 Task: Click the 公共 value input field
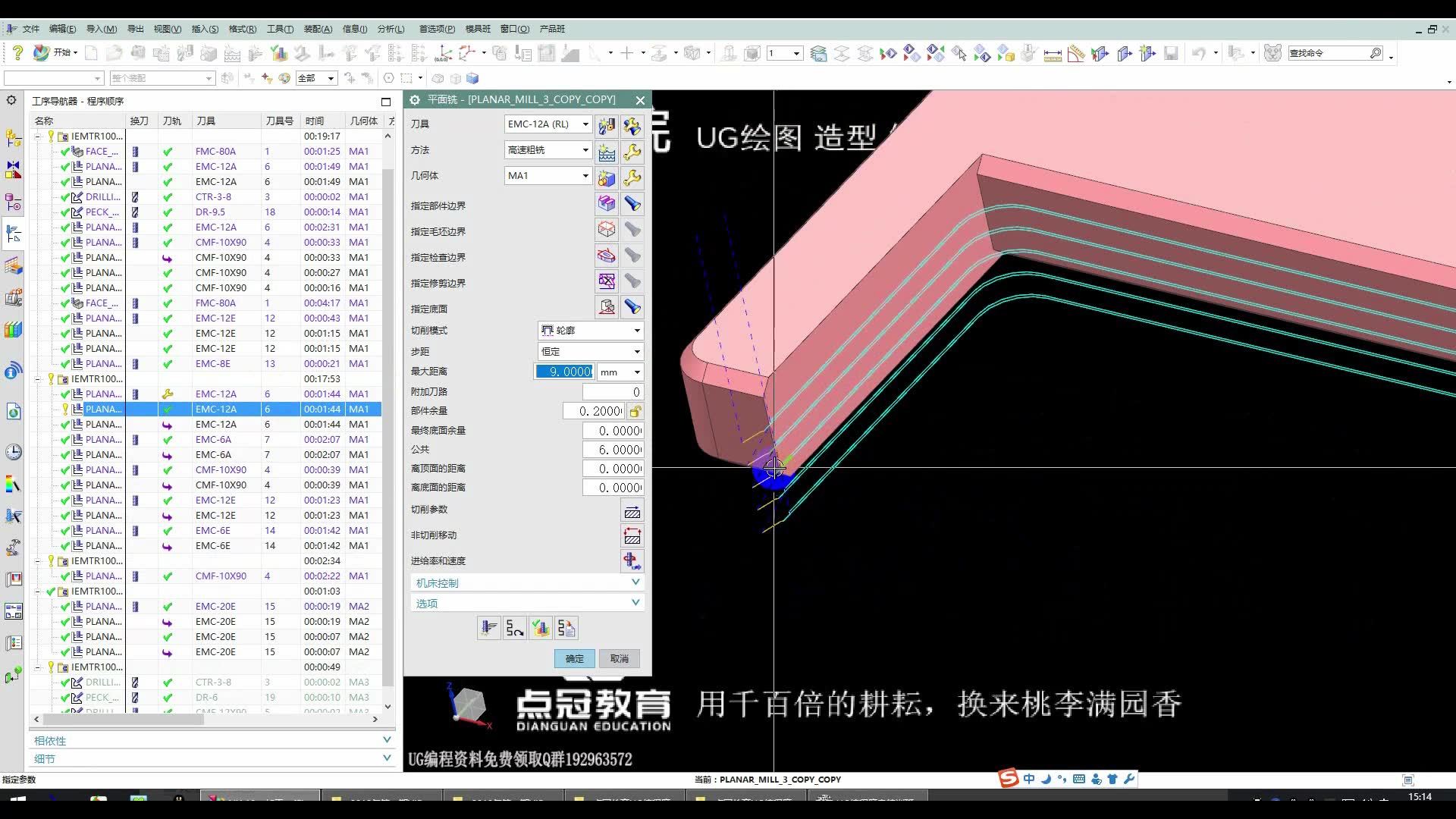coord(613,450)
